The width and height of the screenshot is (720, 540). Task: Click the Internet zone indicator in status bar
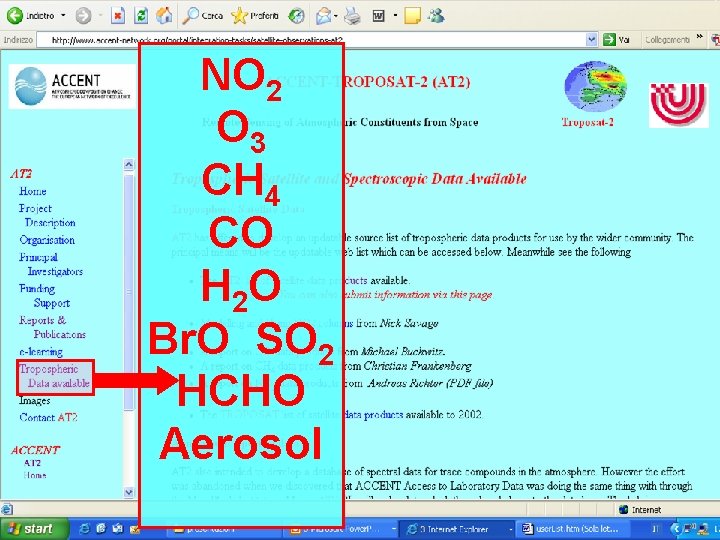640,510
